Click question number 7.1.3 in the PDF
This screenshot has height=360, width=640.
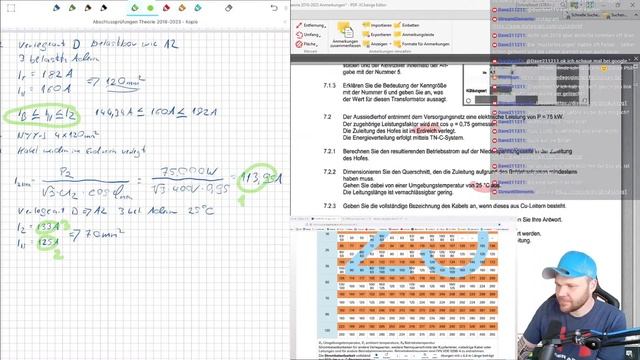(x=329, y=86)
